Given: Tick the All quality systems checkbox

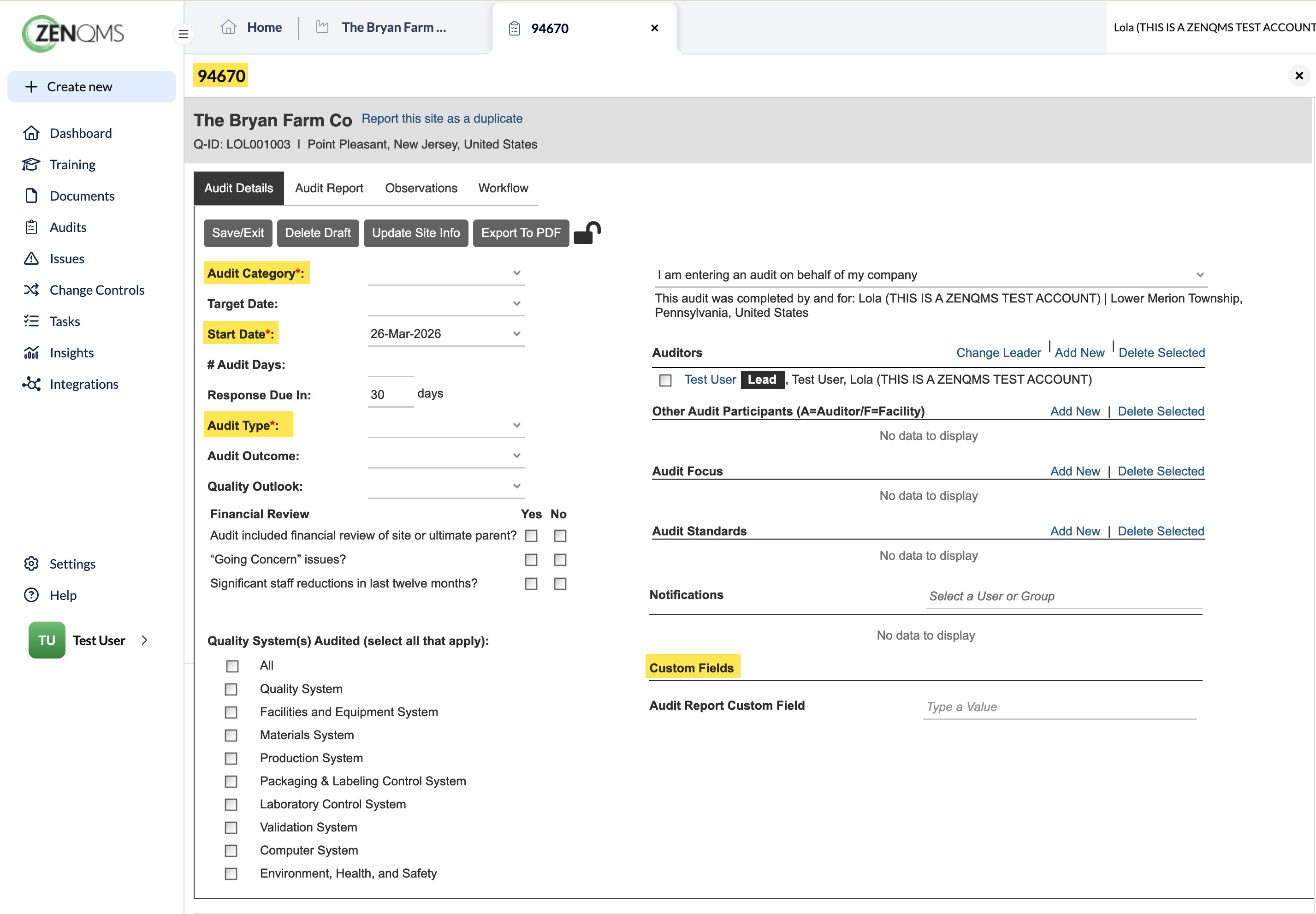Looking at the screenshot, I should (x=232, y=666).
